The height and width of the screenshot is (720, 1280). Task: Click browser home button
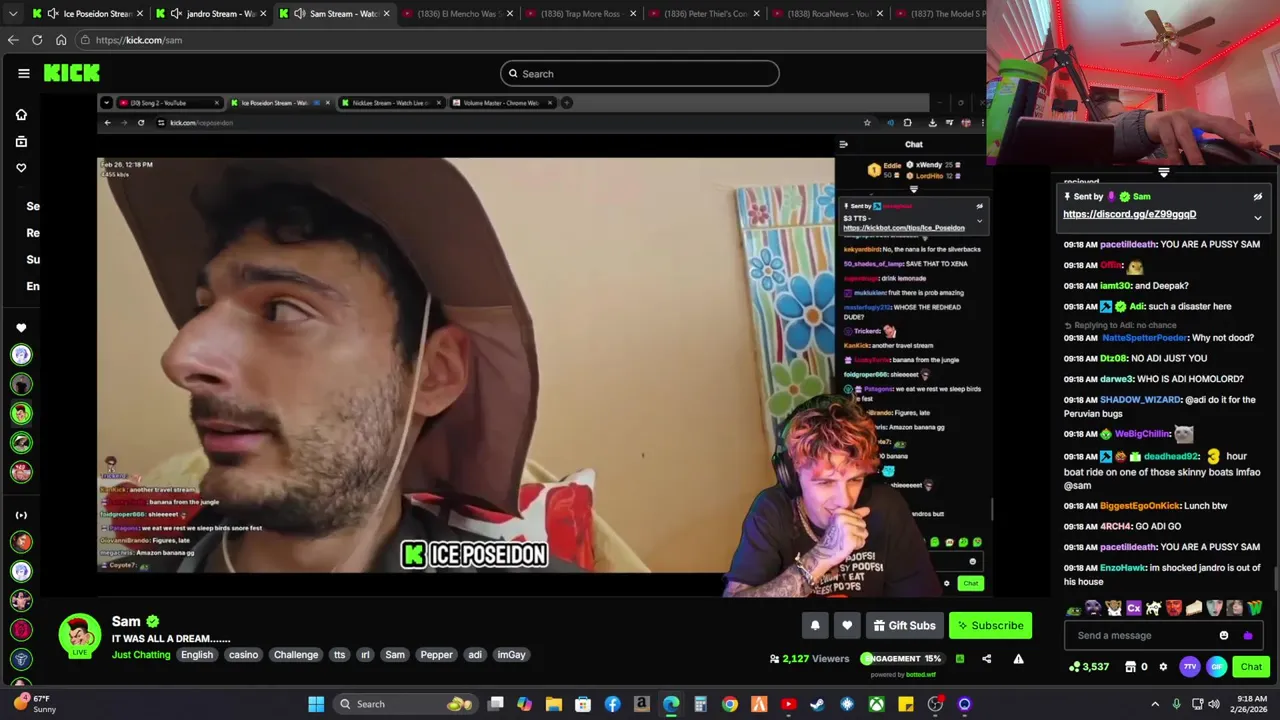coord(61,40)
